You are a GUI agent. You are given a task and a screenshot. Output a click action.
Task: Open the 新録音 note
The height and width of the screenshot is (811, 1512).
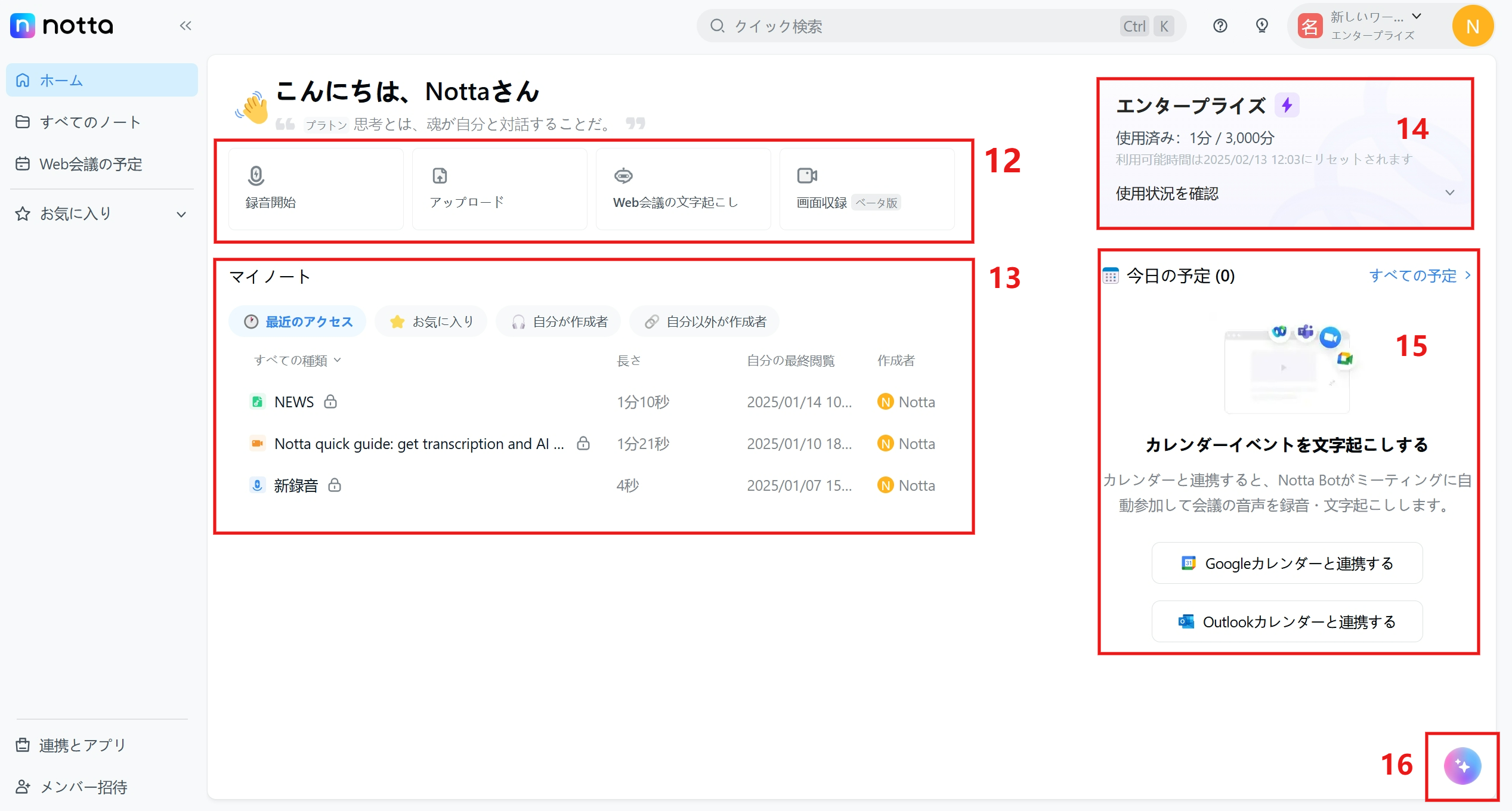[x=296, y=485]
